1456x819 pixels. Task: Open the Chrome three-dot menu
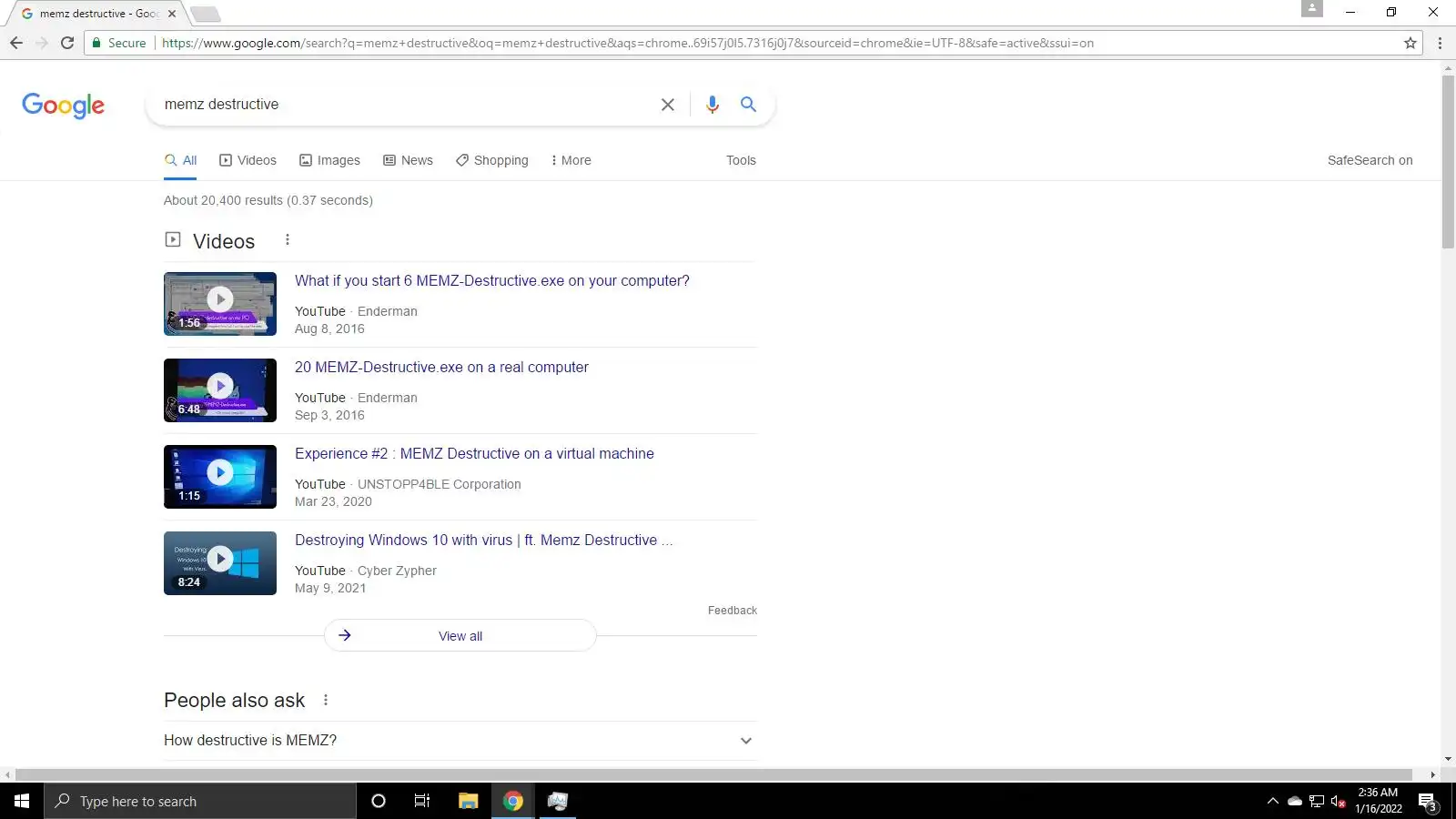pyautogui.click(x=1440, y=43)
